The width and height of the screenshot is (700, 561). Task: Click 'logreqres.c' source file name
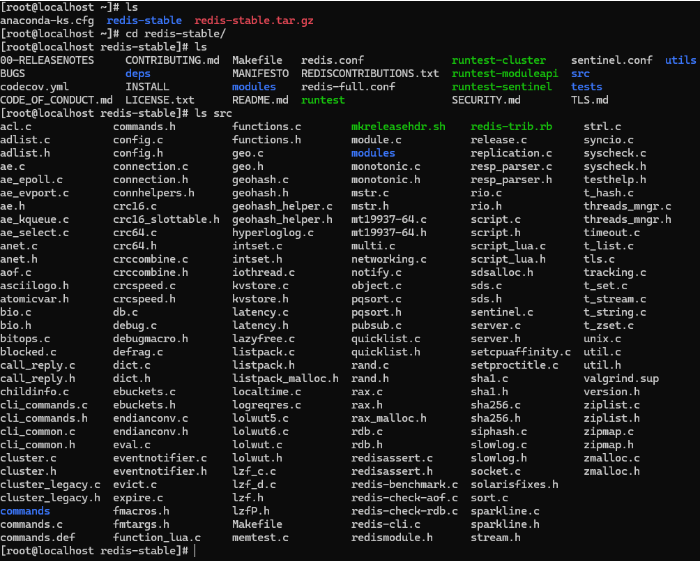pos(267,405)
